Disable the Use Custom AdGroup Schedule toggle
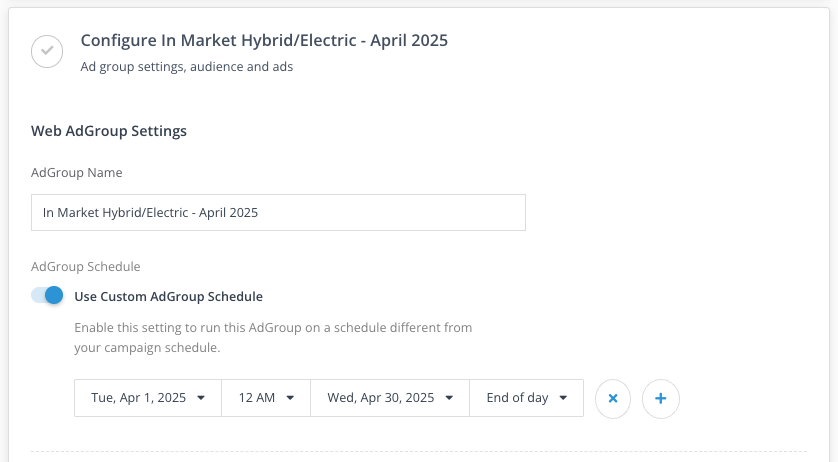The height and width of the screenshot is (462, 838). pos(47,296)
